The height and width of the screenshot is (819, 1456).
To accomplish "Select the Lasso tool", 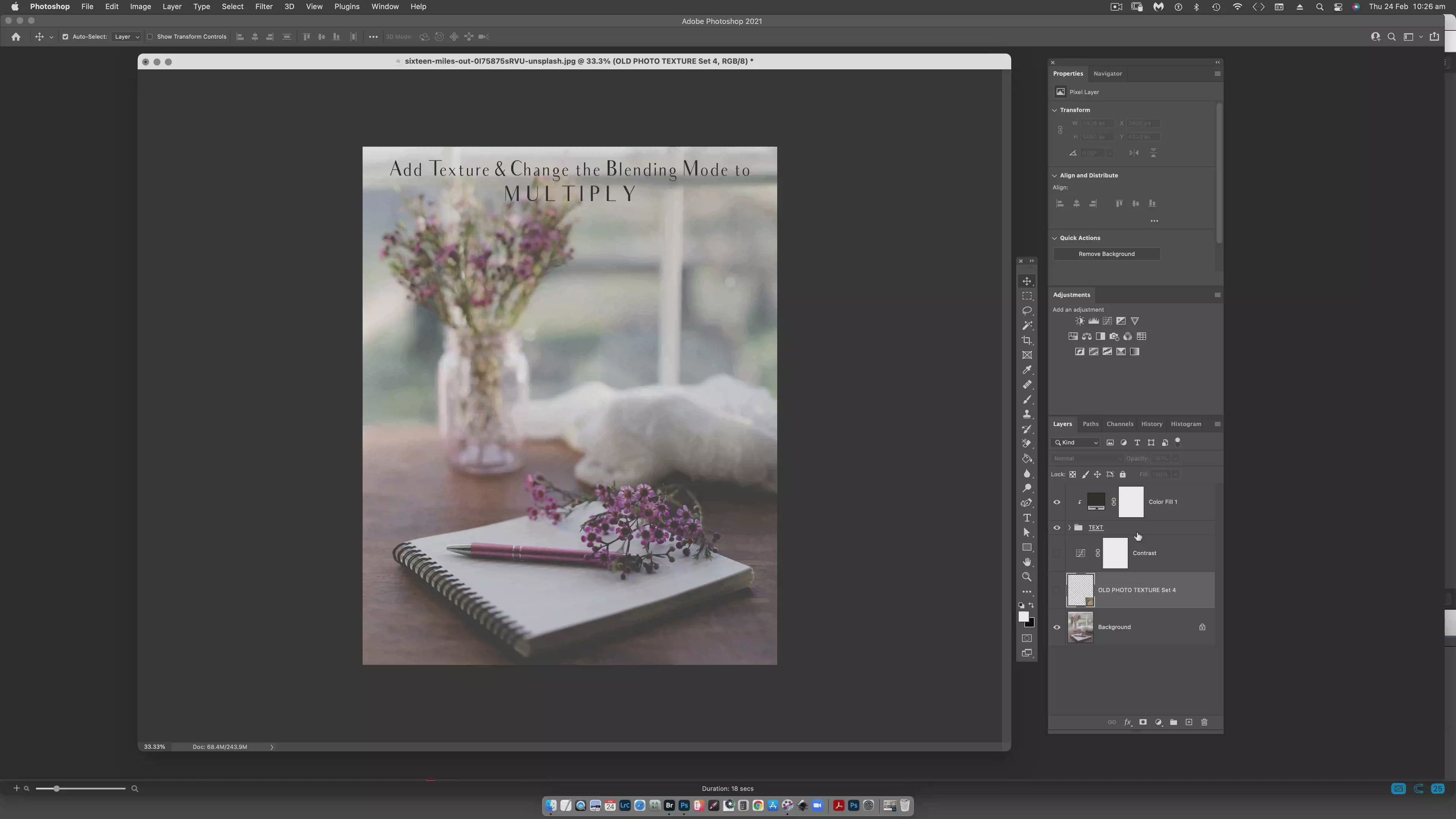I will click(1027, 311).
